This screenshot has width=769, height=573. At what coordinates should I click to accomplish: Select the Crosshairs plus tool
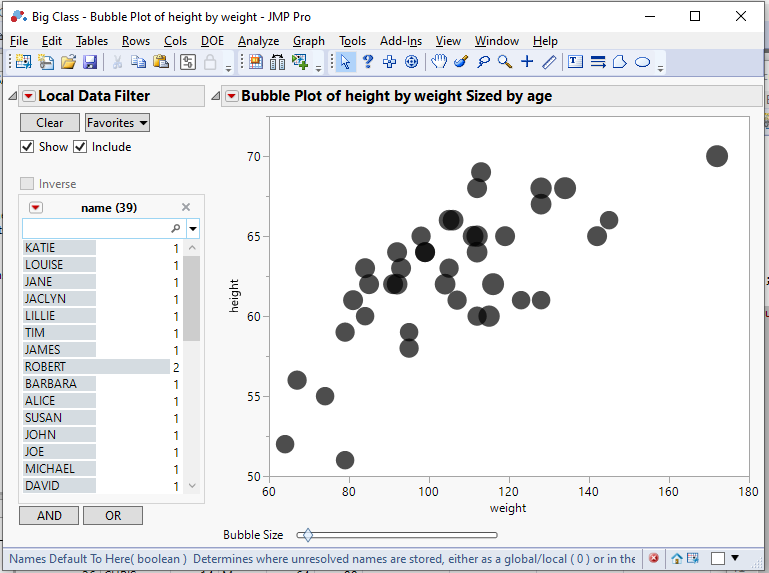coord(527,62)
